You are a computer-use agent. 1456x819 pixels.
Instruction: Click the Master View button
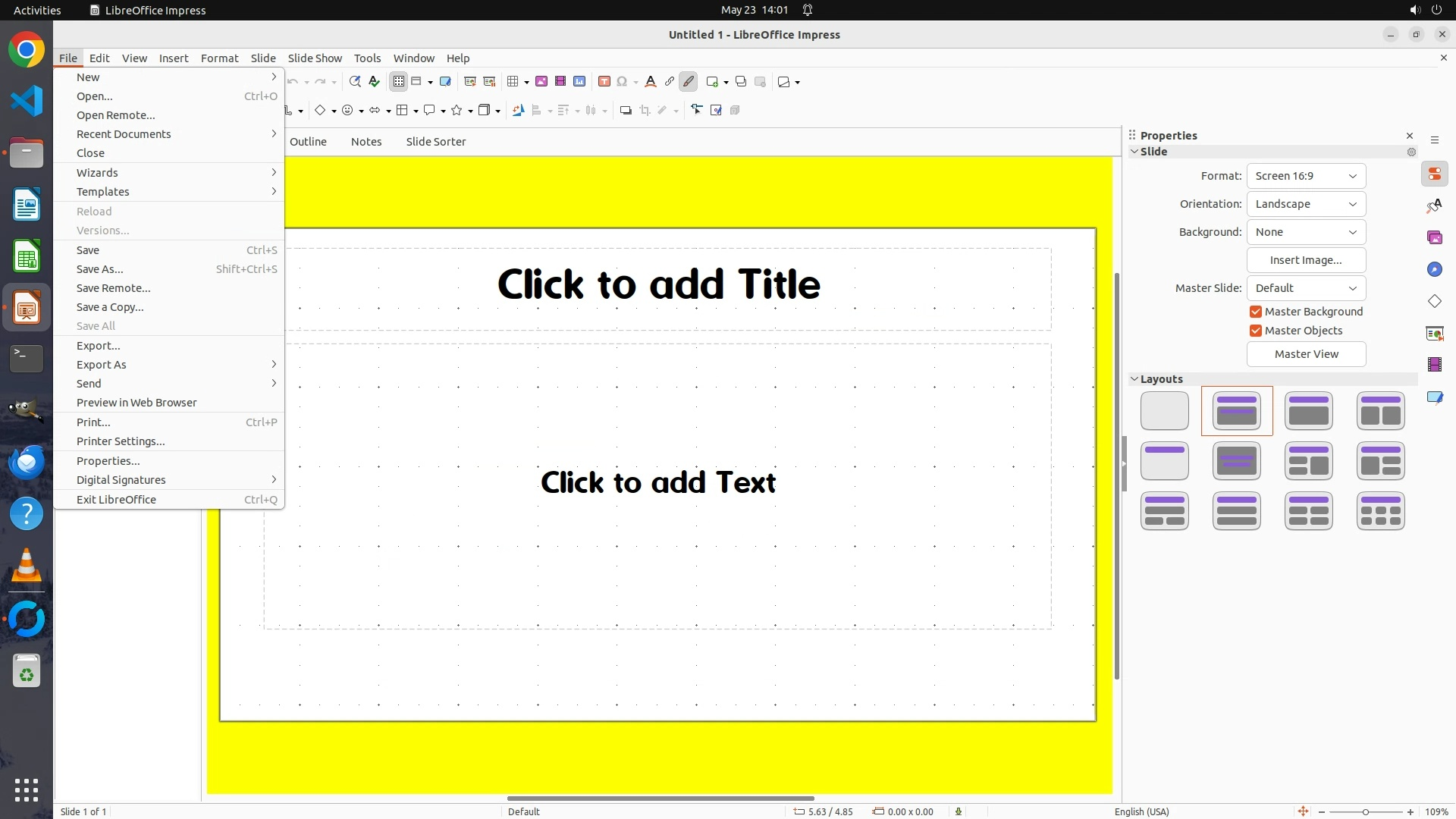pos(1306,354)
